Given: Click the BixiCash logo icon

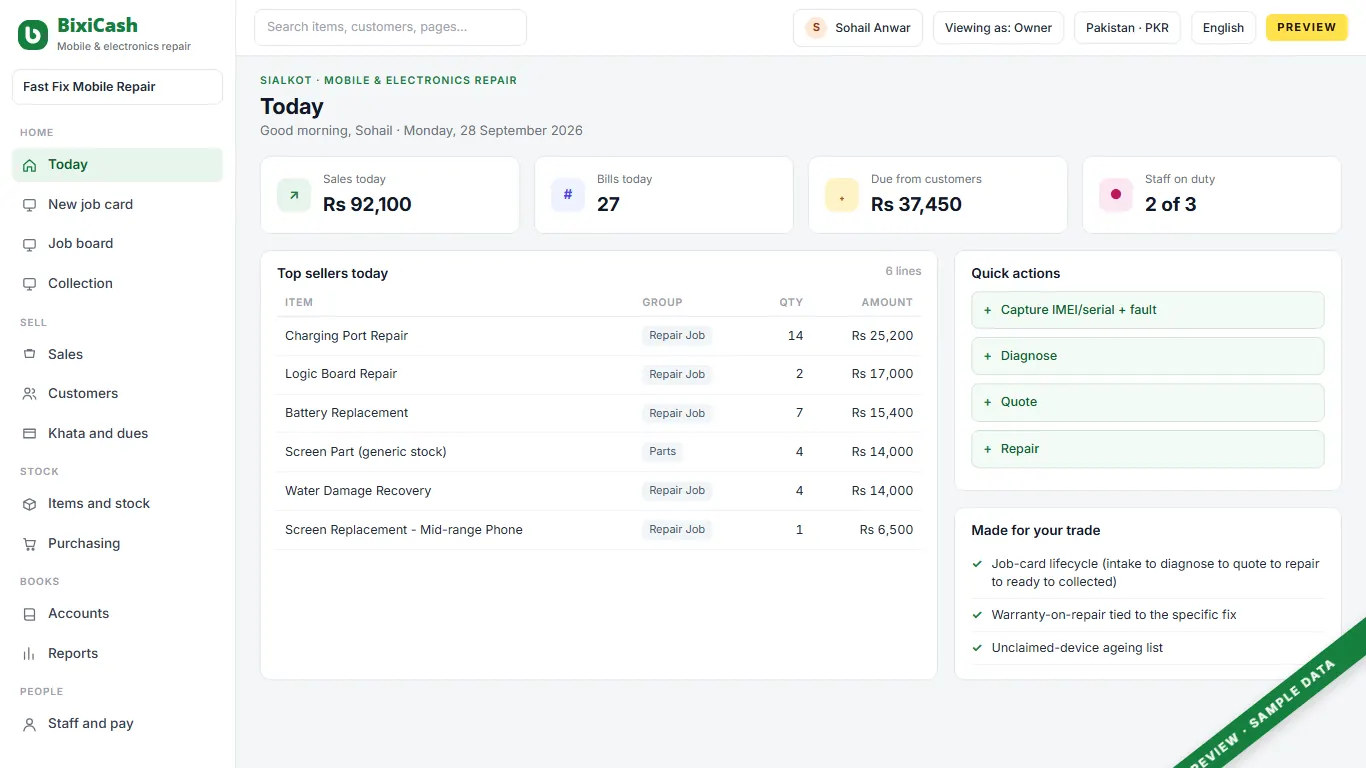Looking at the screenshot, I should tap(33, 35).
